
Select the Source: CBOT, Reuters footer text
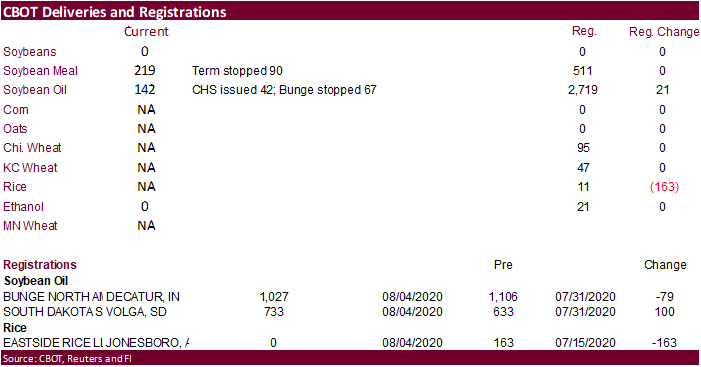coord(67,359)
